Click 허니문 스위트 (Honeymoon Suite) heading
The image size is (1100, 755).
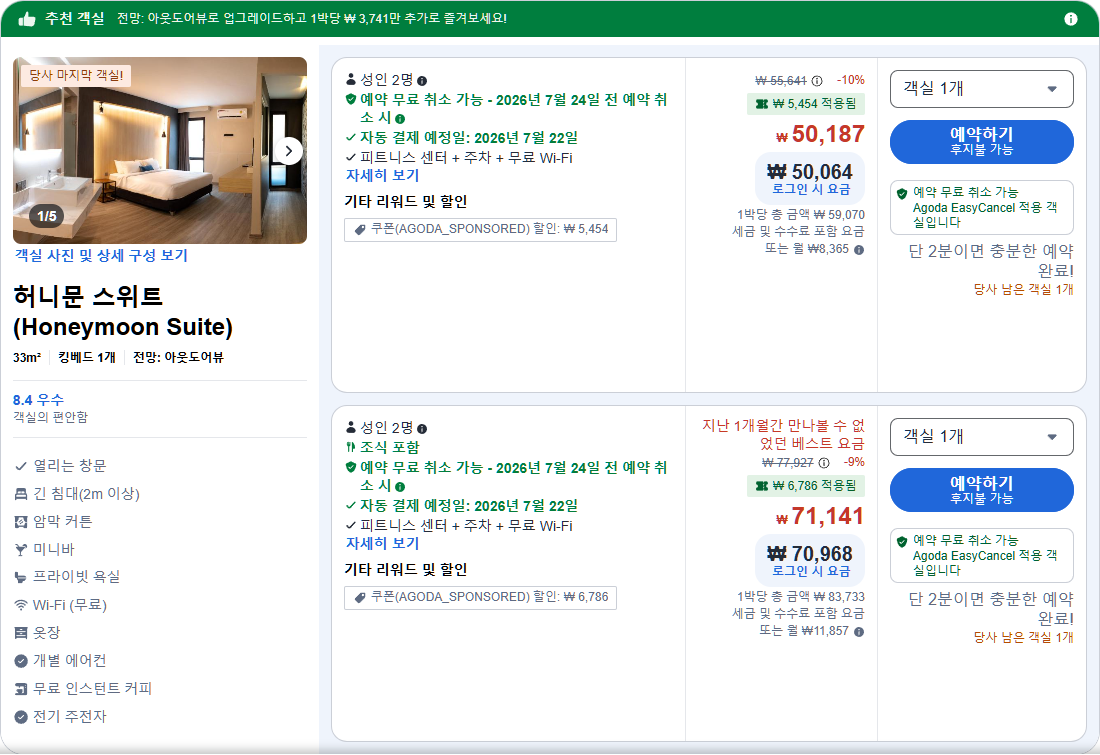[x=123, y=312]
